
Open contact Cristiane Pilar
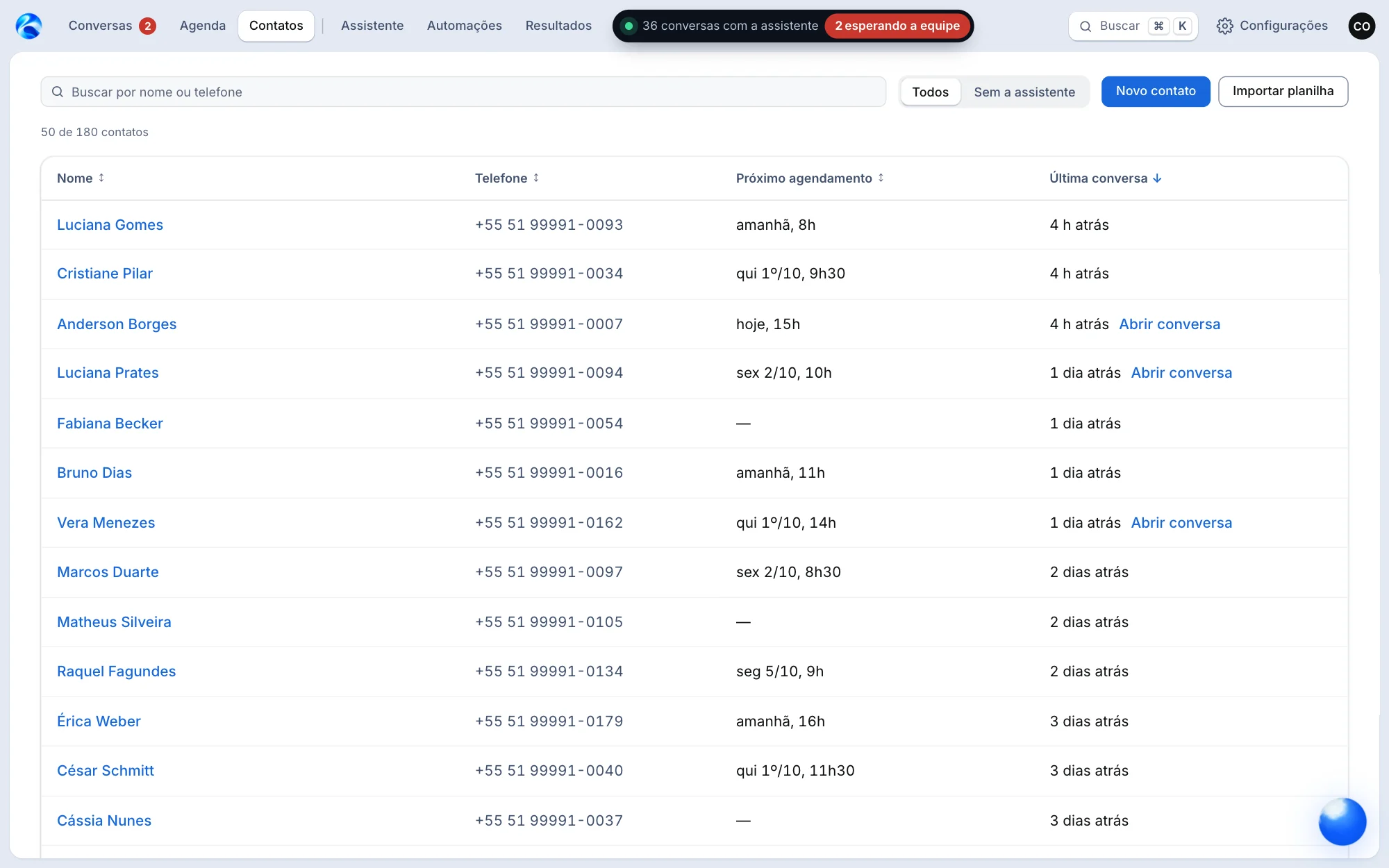tap(105, 274)
